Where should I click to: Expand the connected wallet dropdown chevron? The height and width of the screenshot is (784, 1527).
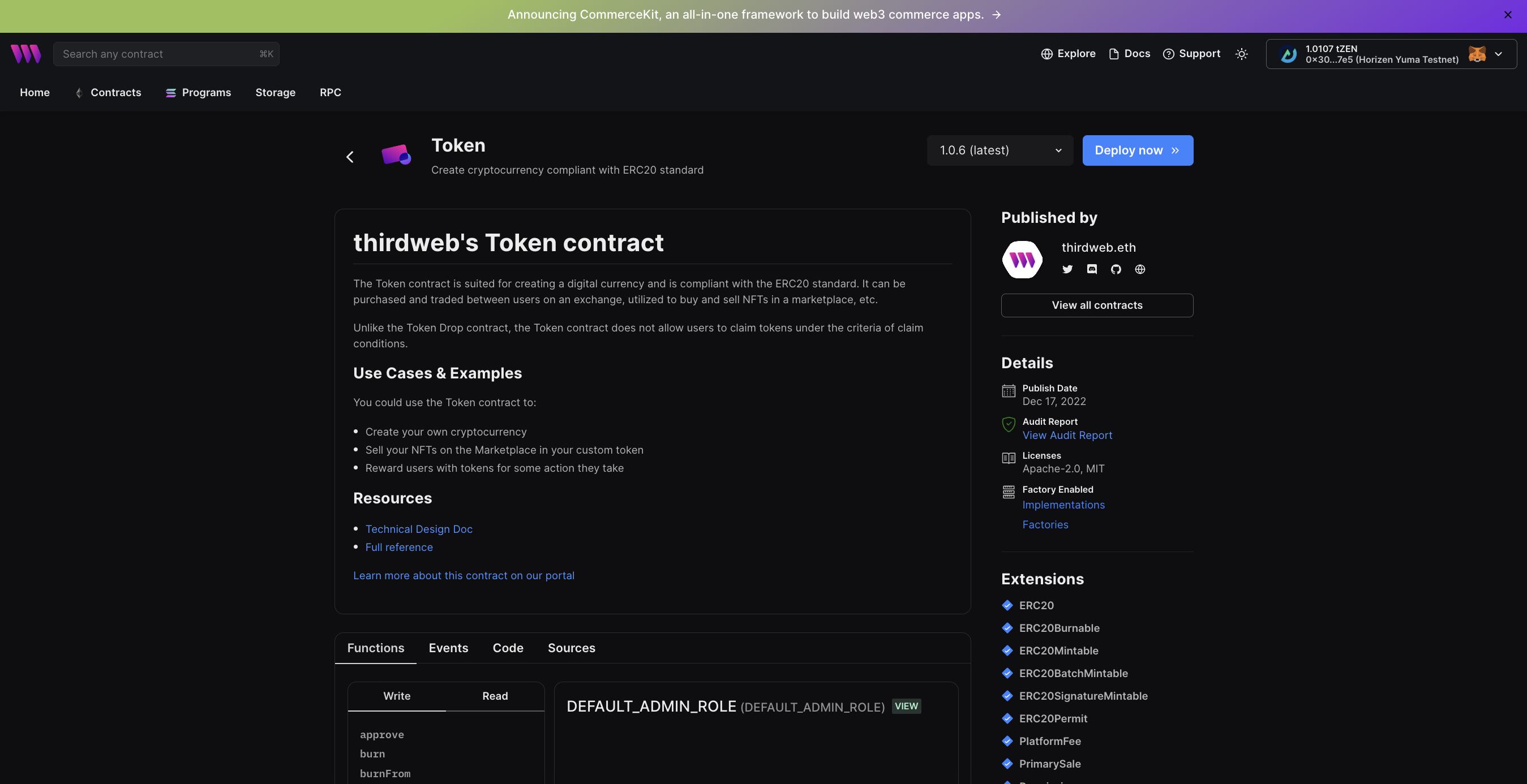(1499, 54)
